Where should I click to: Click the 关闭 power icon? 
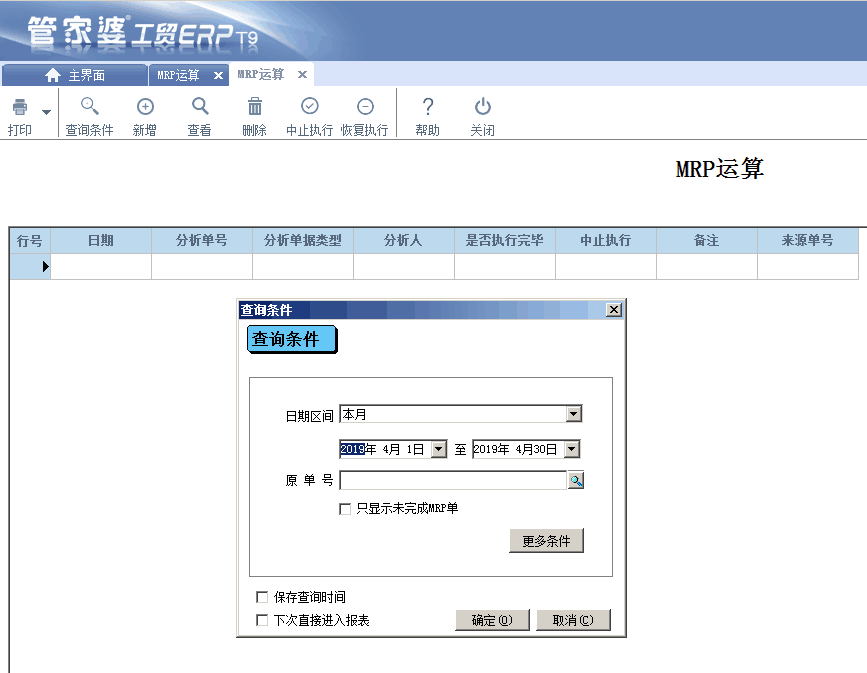coord(483,107)
